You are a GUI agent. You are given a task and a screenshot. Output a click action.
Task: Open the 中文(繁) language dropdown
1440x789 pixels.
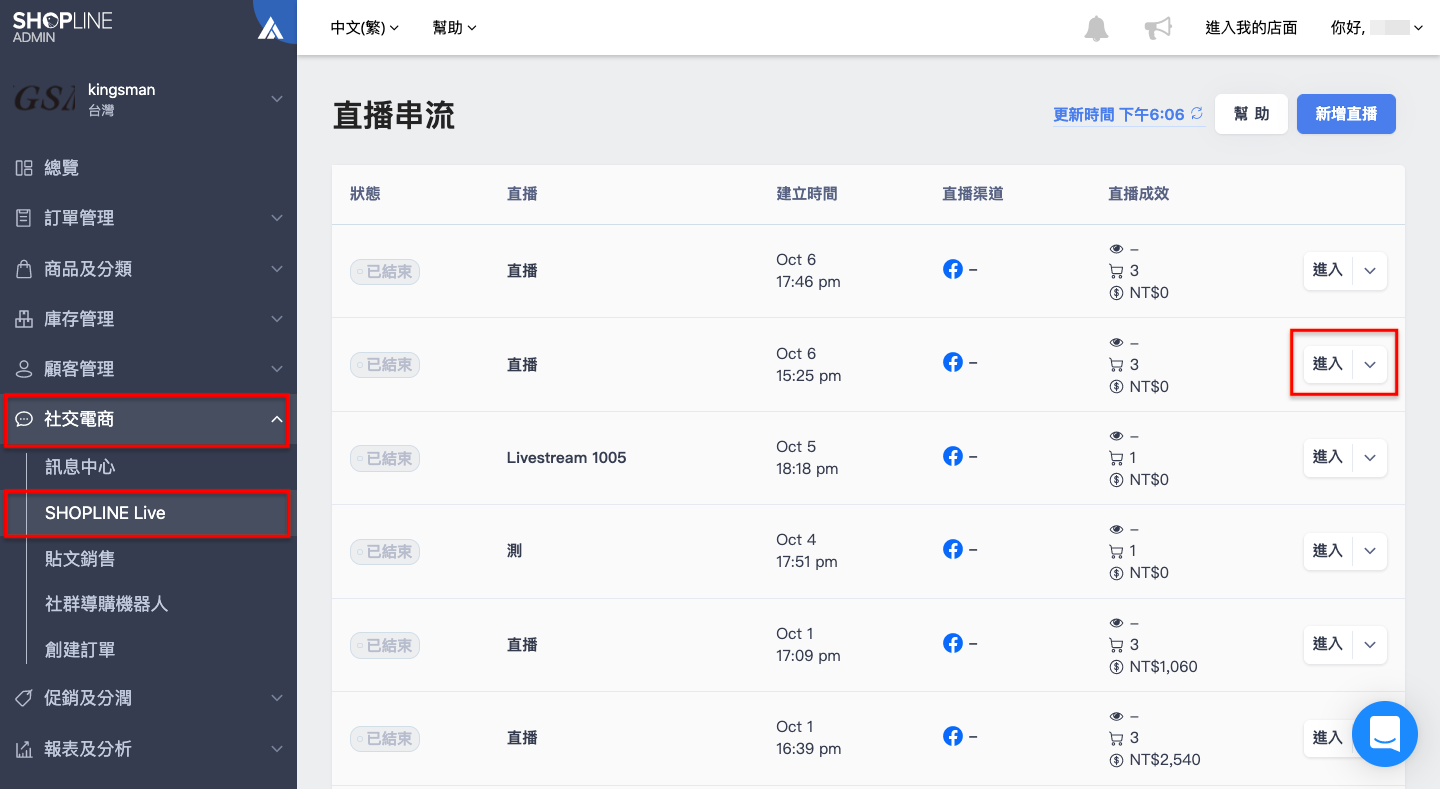(365, 28)
